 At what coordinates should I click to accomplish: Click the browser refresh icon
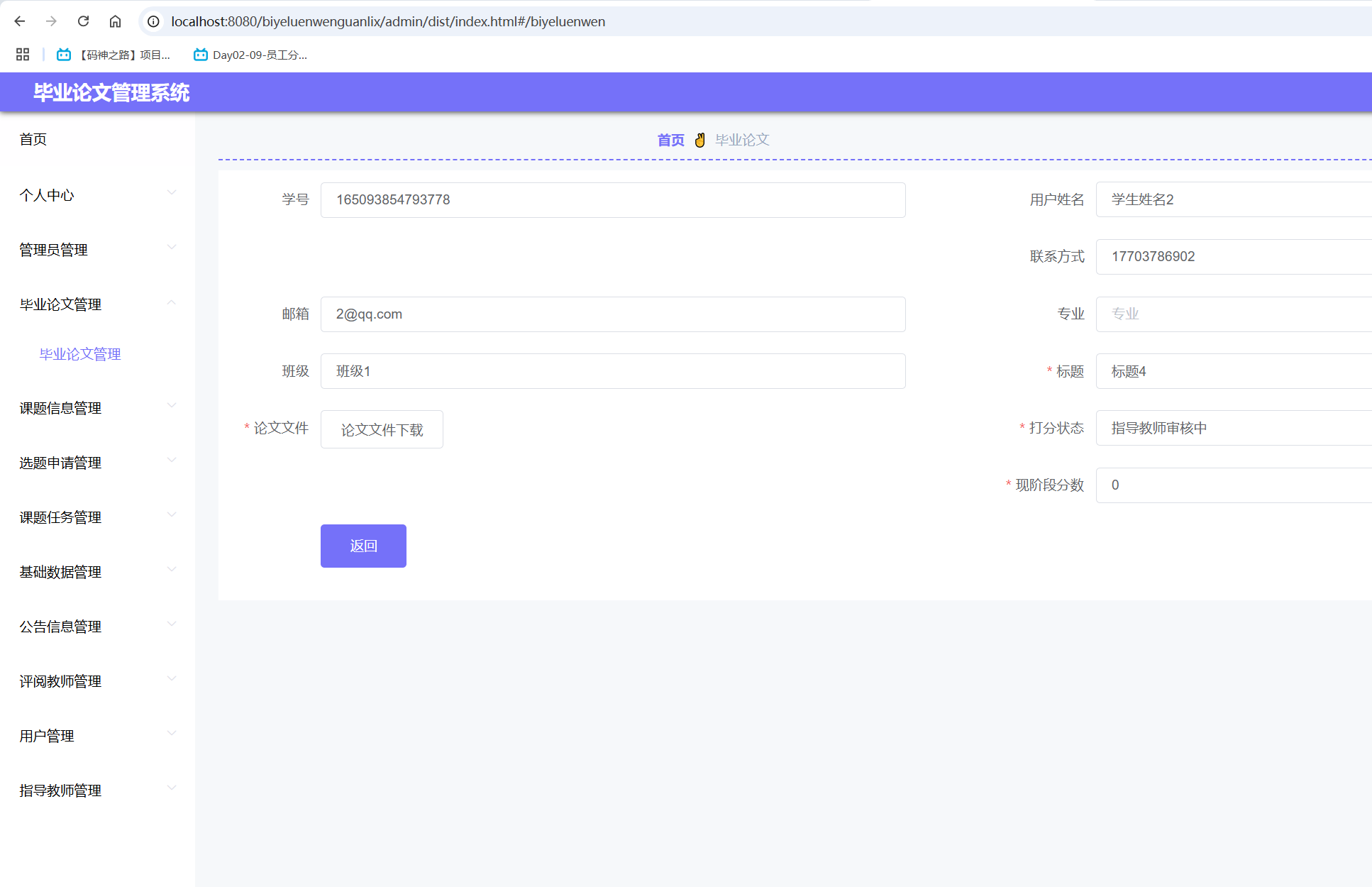click(x=83, y=21)
